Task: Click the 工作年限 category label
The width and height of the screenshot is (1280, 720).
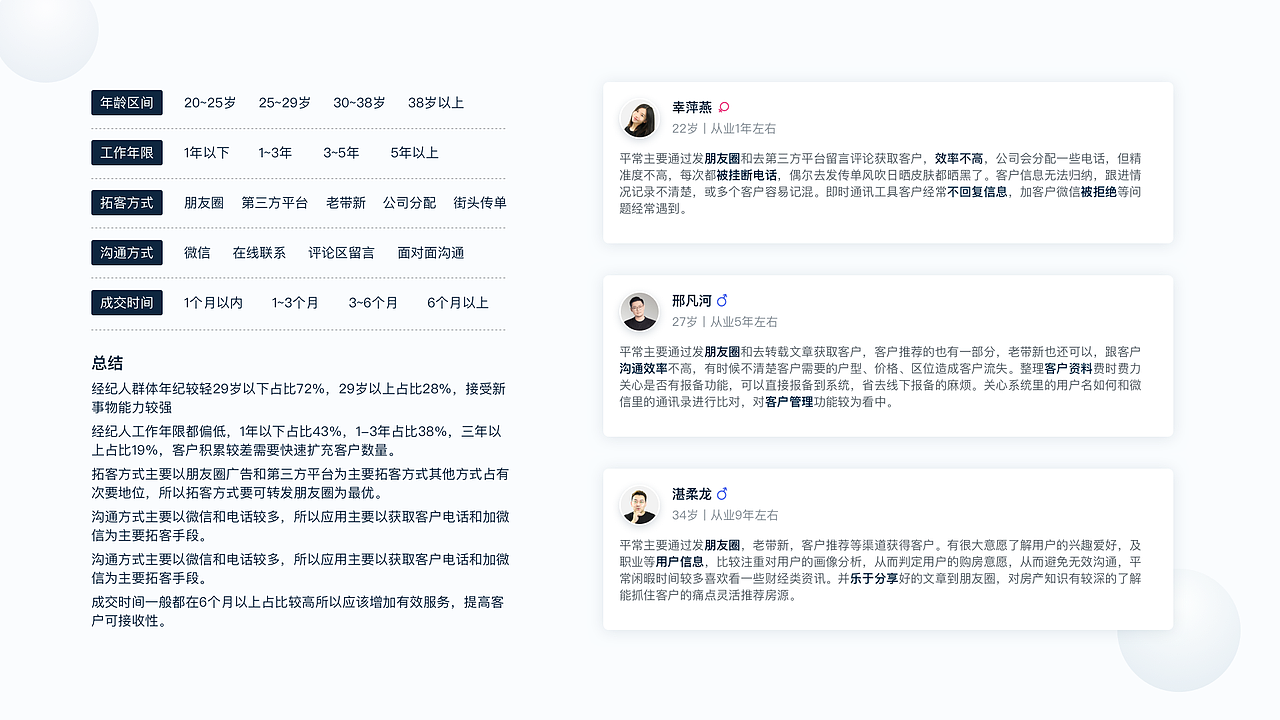Action: pyautogui.click(x=126, y=152)
